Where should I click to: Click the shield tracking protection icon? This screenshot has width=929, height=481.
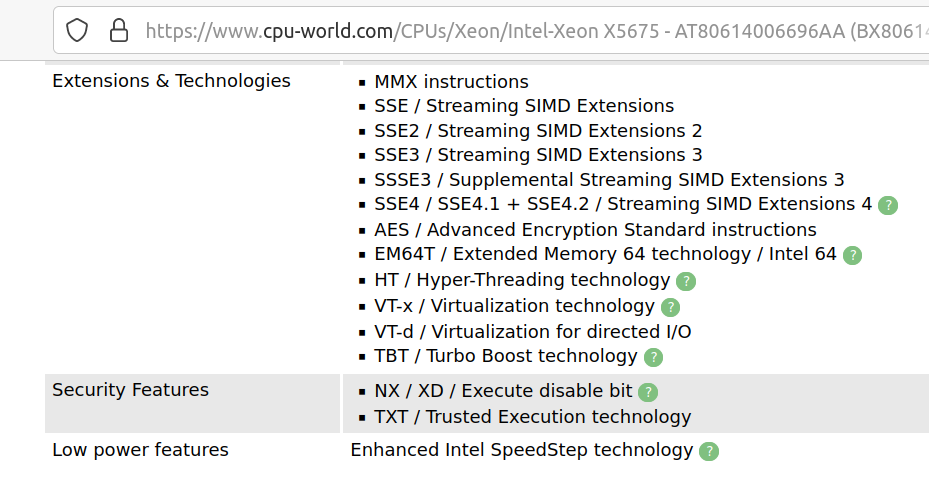78,30
